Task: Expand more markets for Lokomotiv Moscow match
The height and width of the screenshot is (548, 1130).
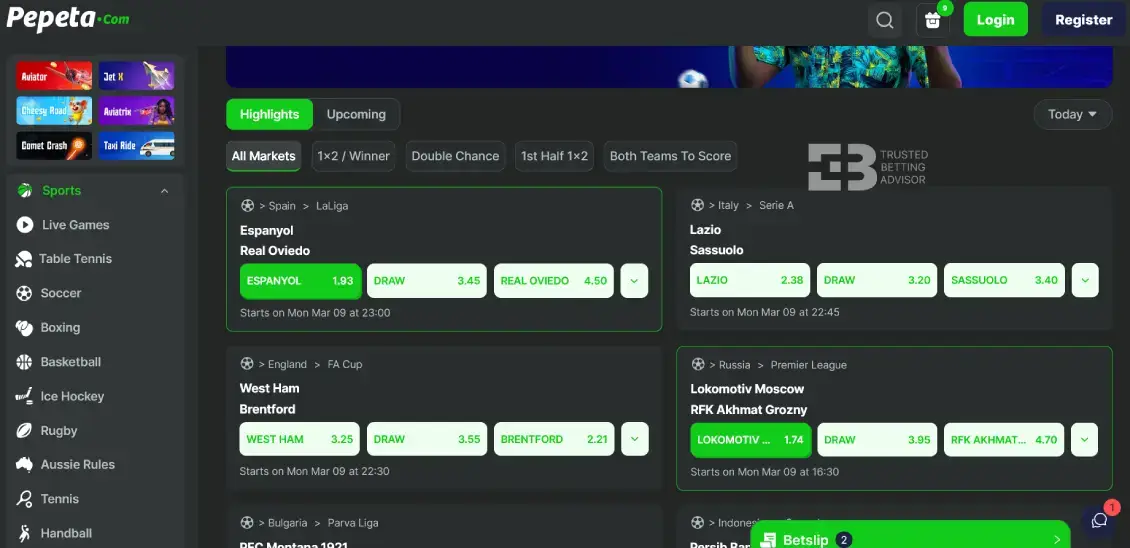Action: click(x=1085, y=439)
